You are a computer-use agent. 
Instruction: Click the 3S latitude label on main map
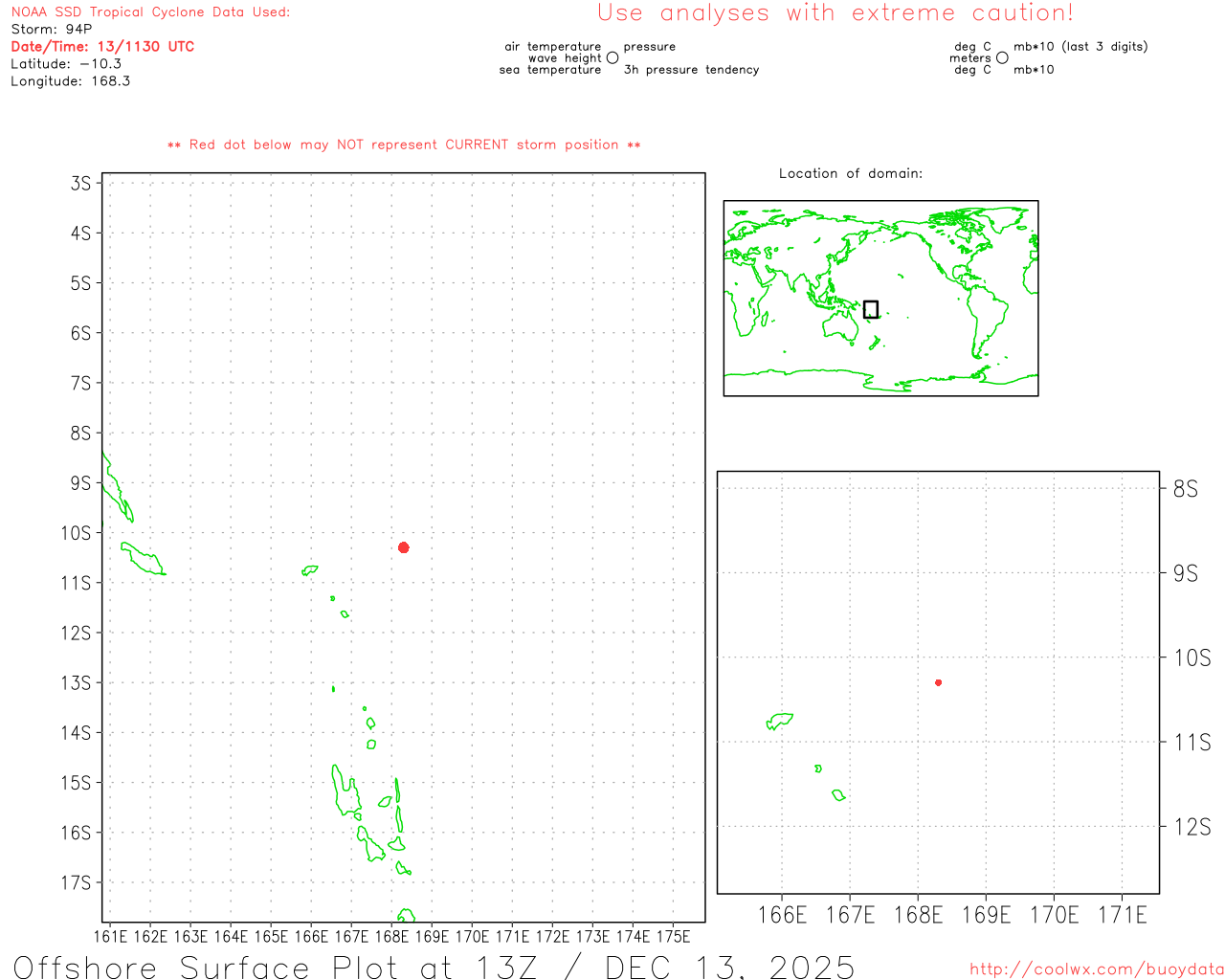pyautogui.click(x=80, y=183)
